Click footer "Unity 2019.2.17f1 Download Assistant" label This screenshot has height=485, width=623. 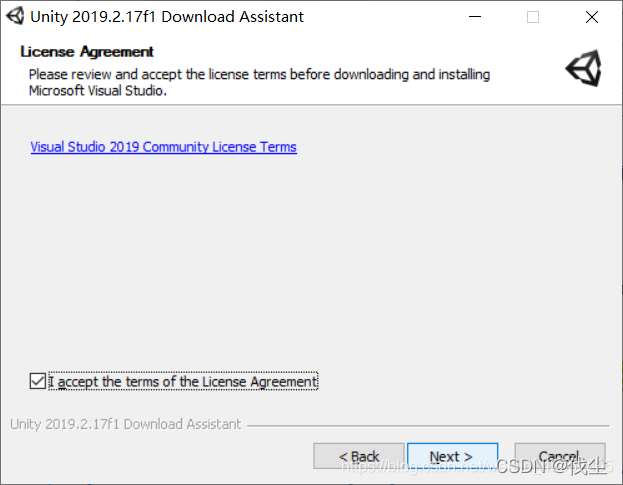coord(126,424)
